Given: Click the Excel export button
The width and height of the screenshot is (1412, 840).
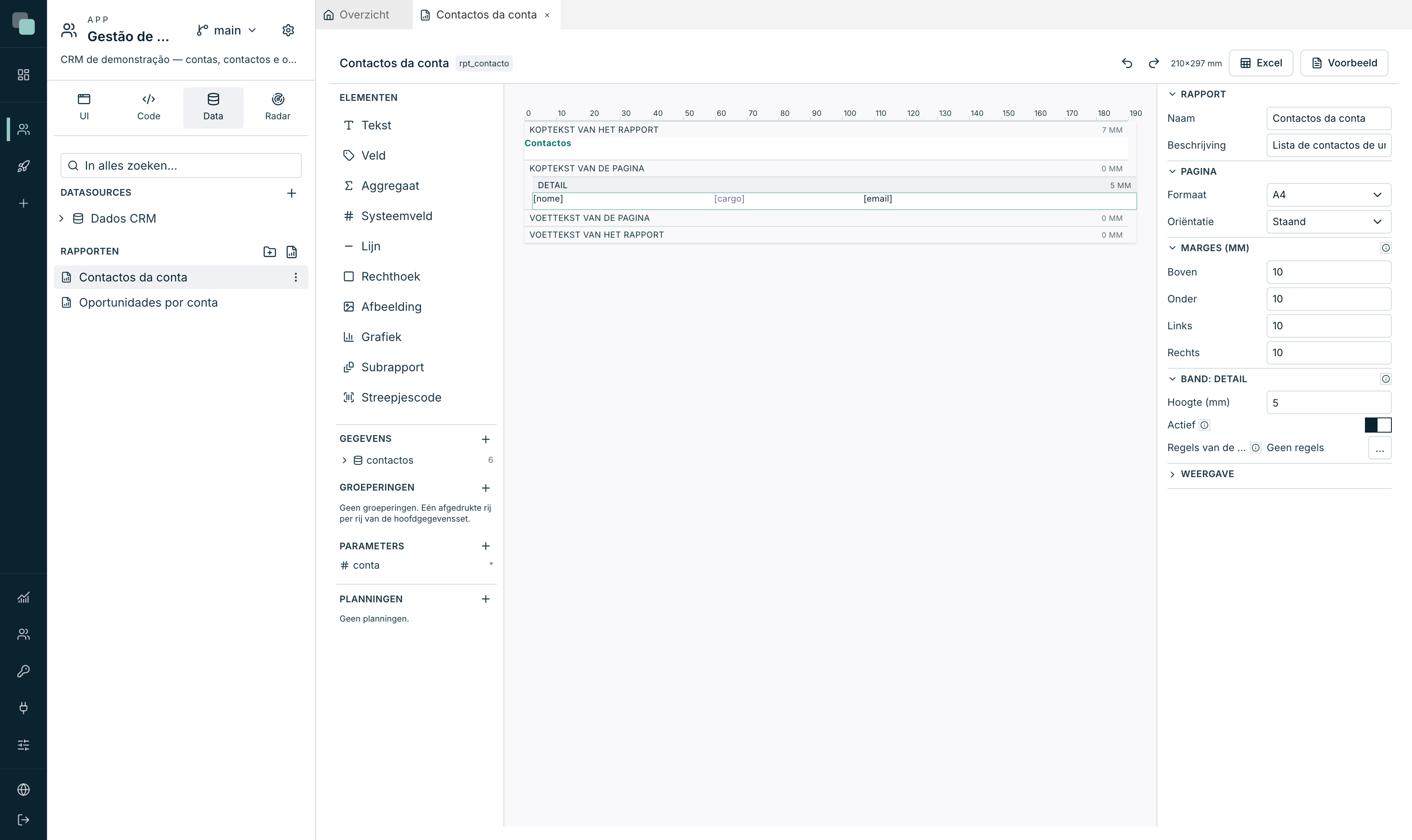Looking at the screenshot, I should tap(1261, 63).
